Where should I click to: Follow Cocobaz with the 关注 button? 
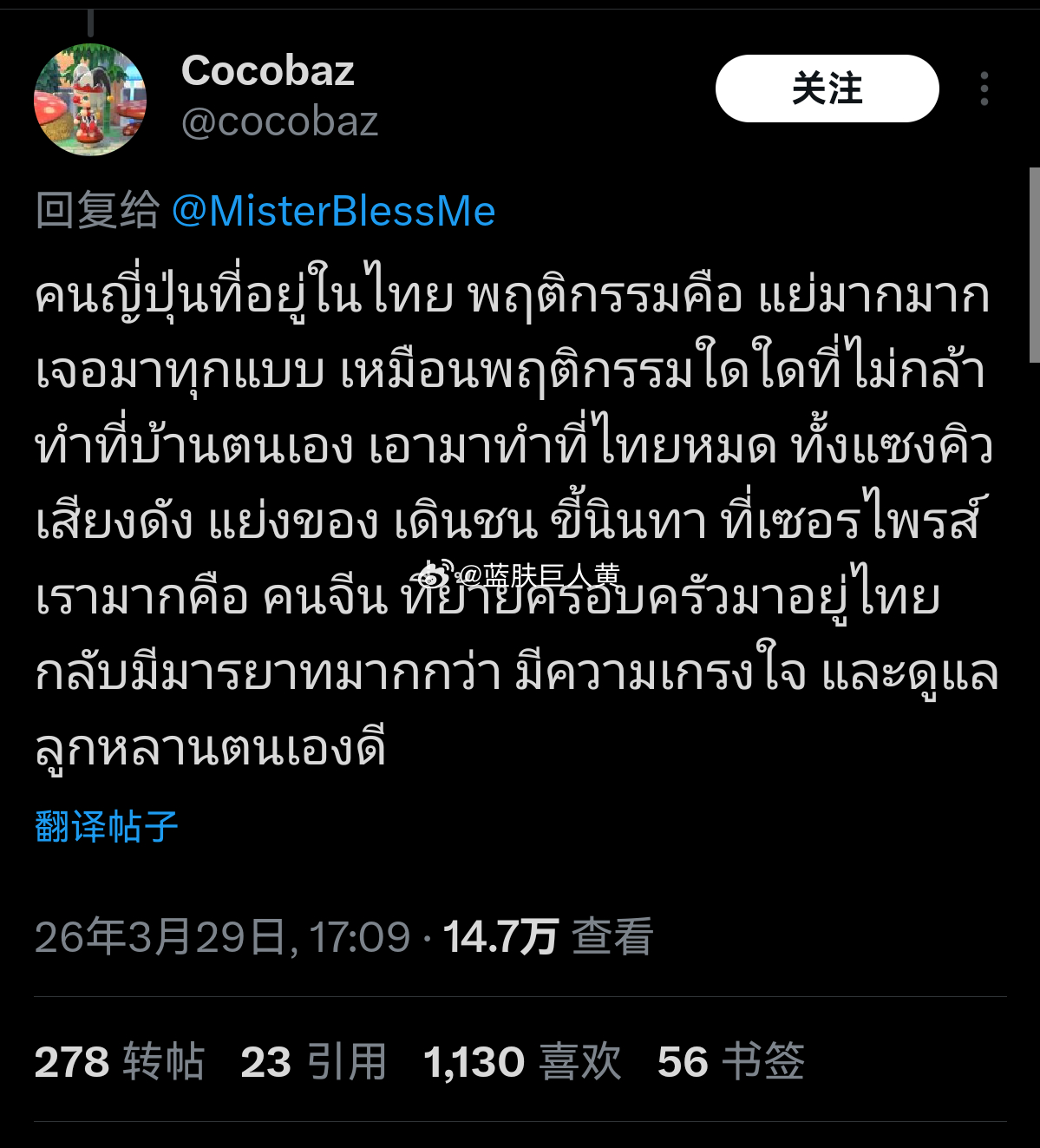pos(827,89)
